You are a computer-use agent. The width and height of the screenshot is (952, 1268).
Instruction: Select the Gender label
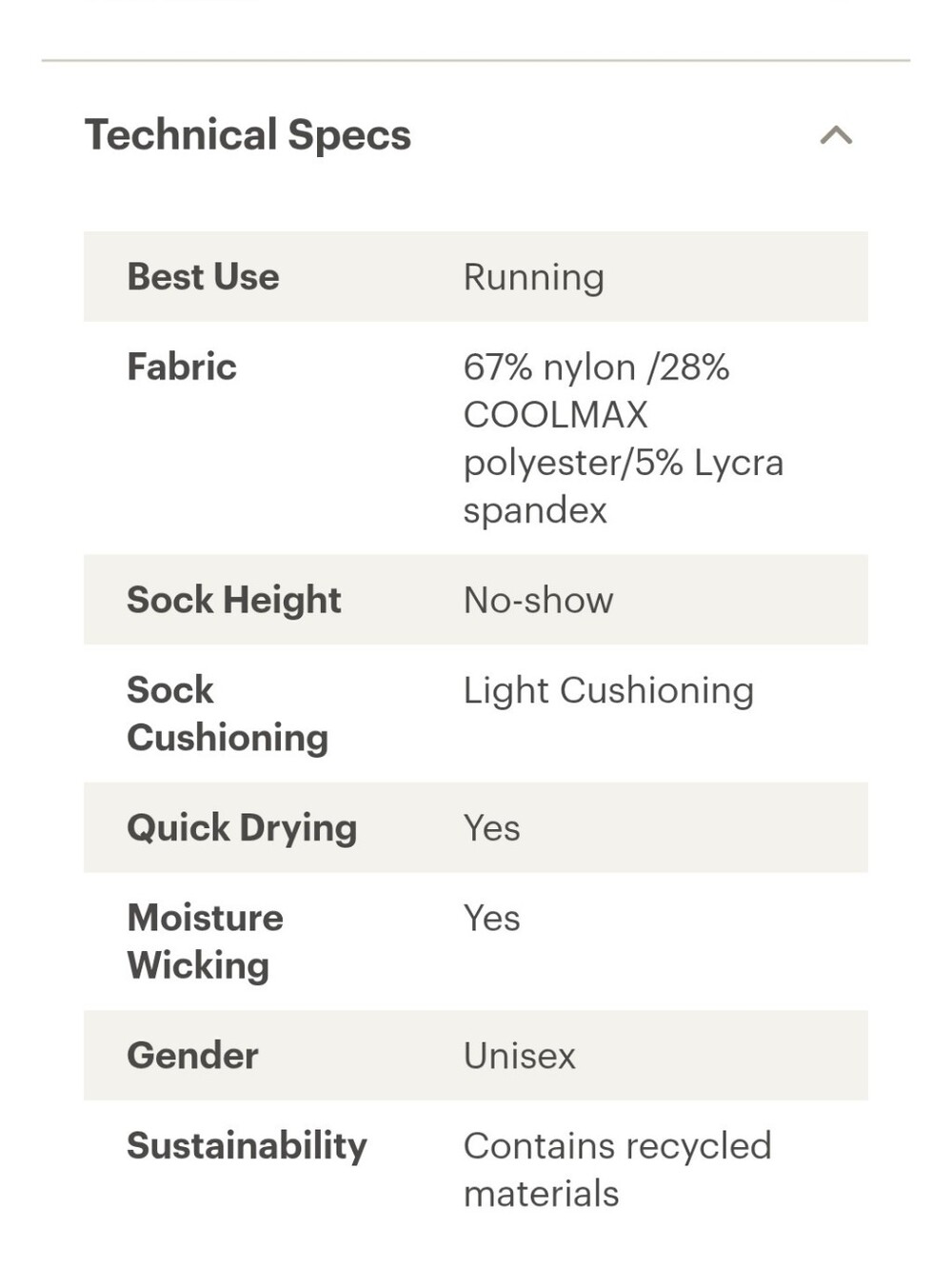(x=192, y=1056)
